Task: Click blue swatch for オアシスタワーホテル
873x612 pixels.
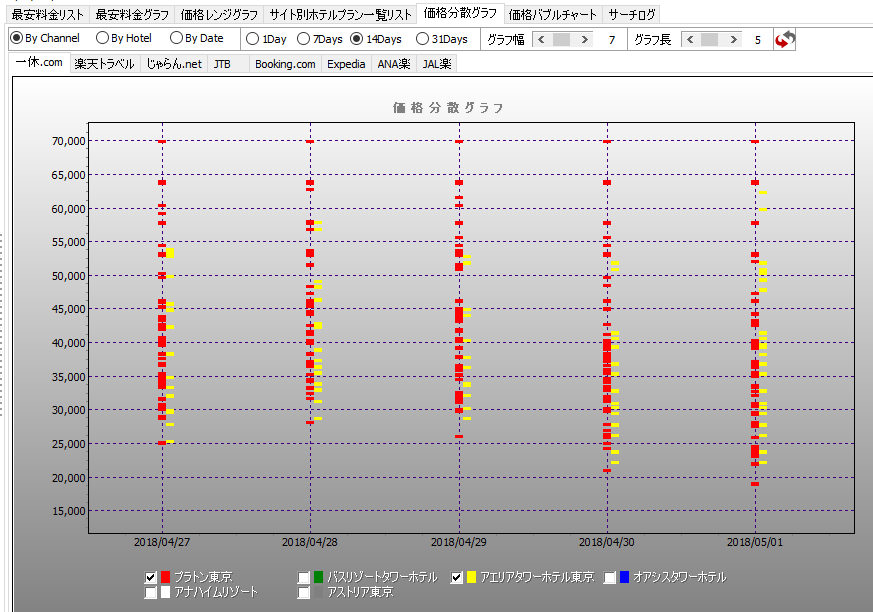Action: (x=624, y=578)
